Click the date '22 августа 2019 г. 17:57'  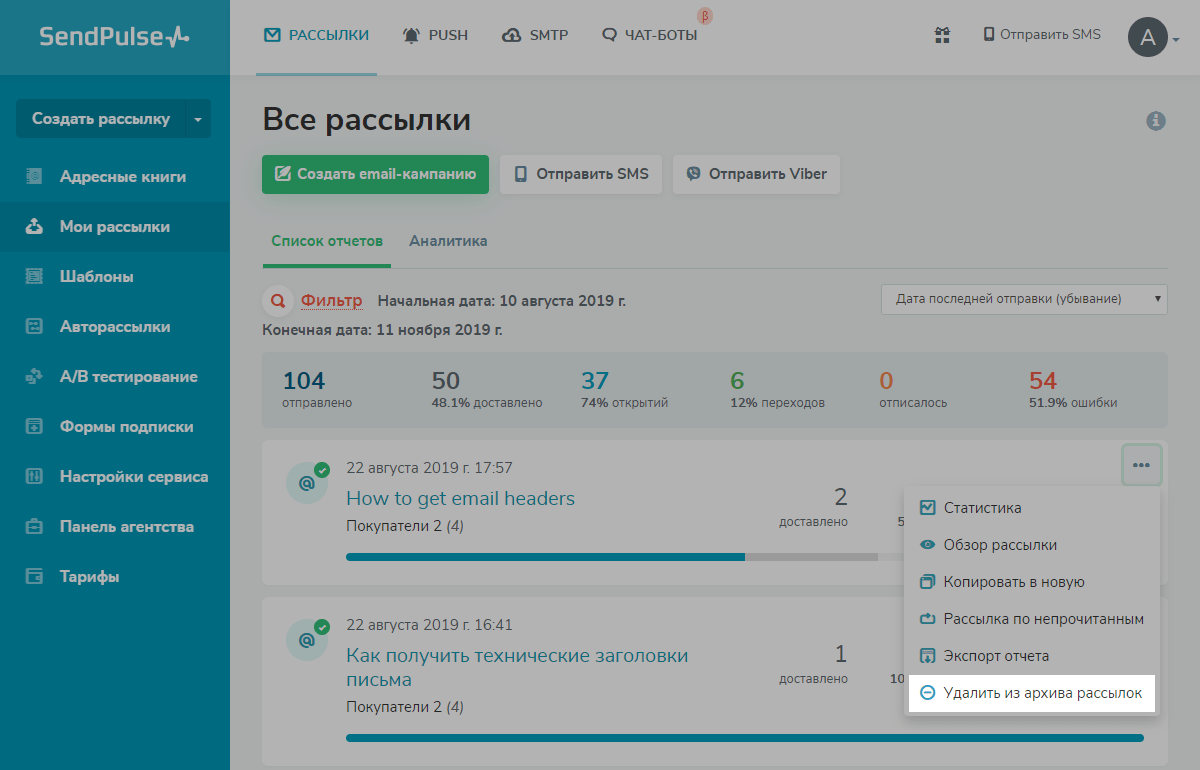coord(429,467)
